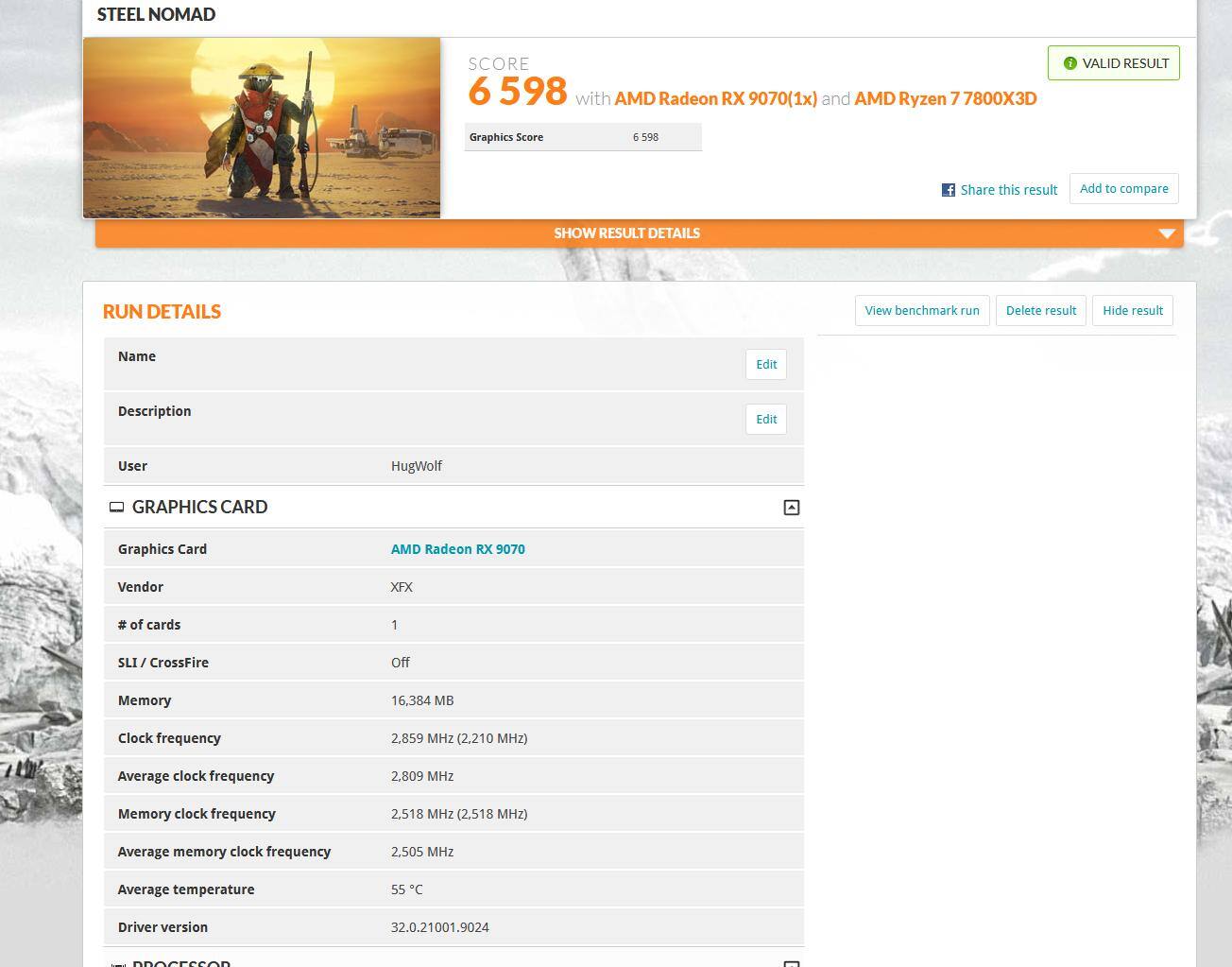Open the AMD Ryzen 7 7800X3D link
The width and height of the screenshot is (1232, 967).
(945, 98)
